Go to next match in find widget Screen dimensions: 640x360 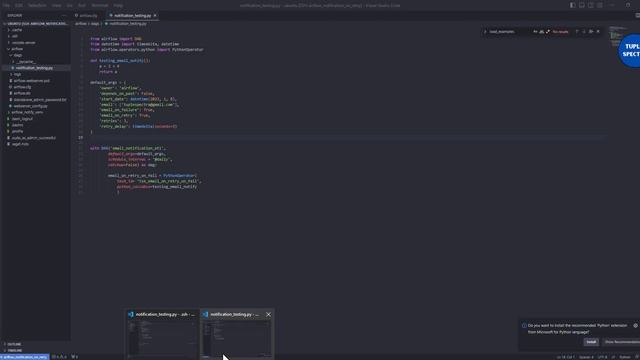[584, 31]
